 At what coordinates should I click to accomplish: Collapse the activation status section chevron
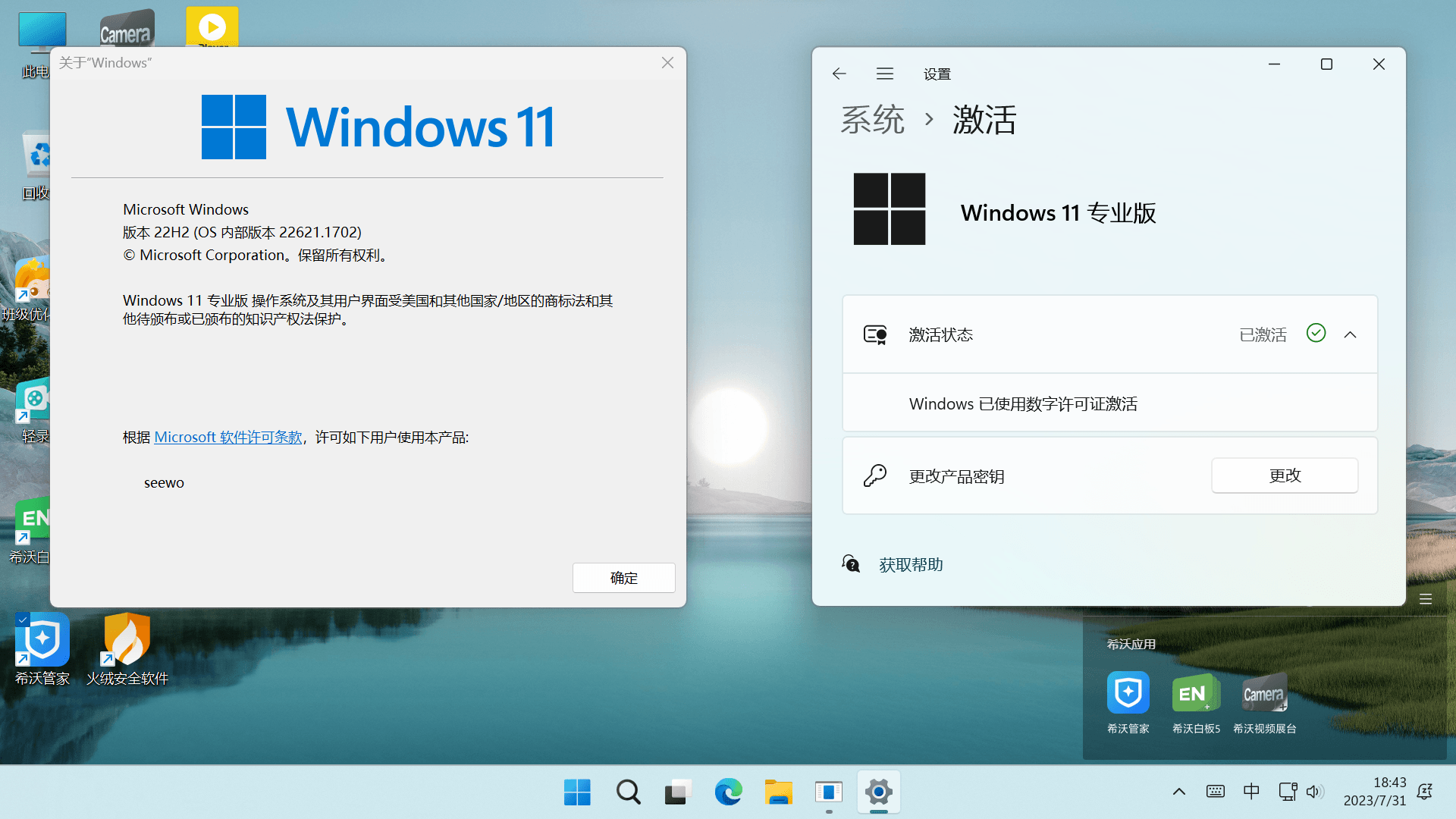(1350, 334)
